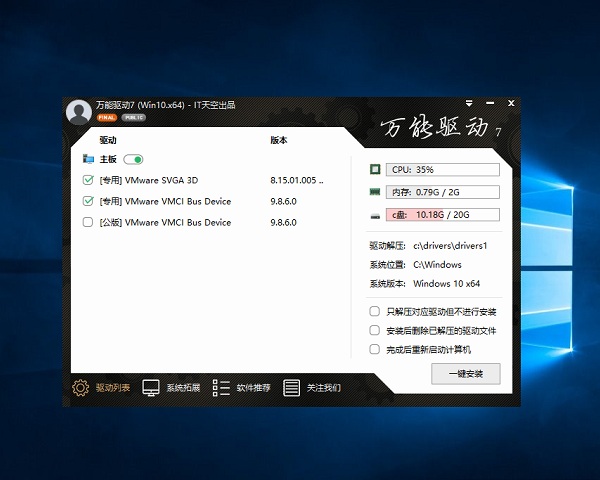Click the user avatar icon in title bar
Screen dimensions: 600x480
(78, 112)
